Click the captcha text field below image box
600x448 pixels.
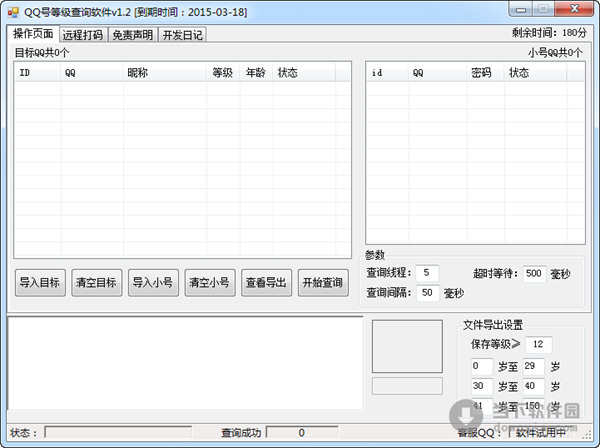(x=407, y=386)
